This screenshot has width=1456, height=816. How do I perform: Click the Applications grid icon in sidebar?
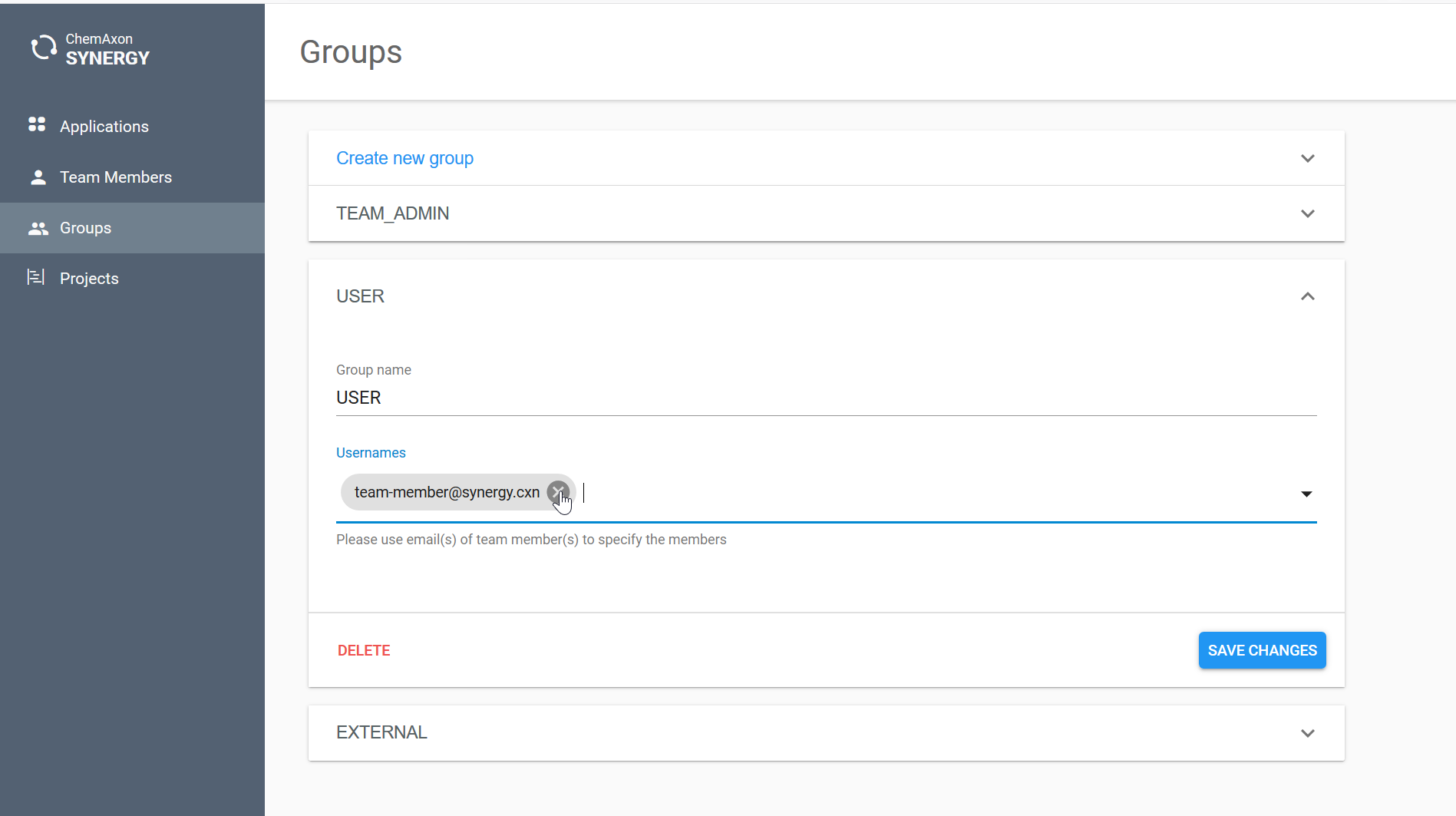pos(37,124)
